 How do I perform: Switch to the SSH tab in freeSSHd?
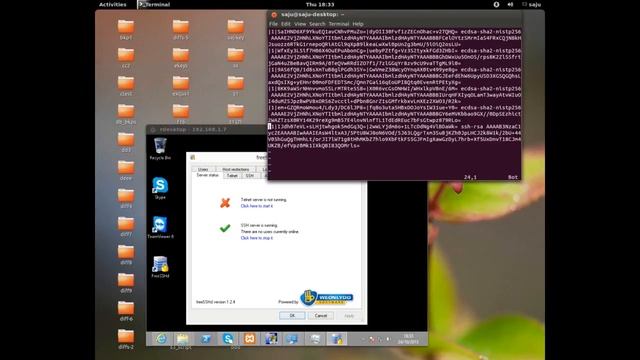(249, 176)
